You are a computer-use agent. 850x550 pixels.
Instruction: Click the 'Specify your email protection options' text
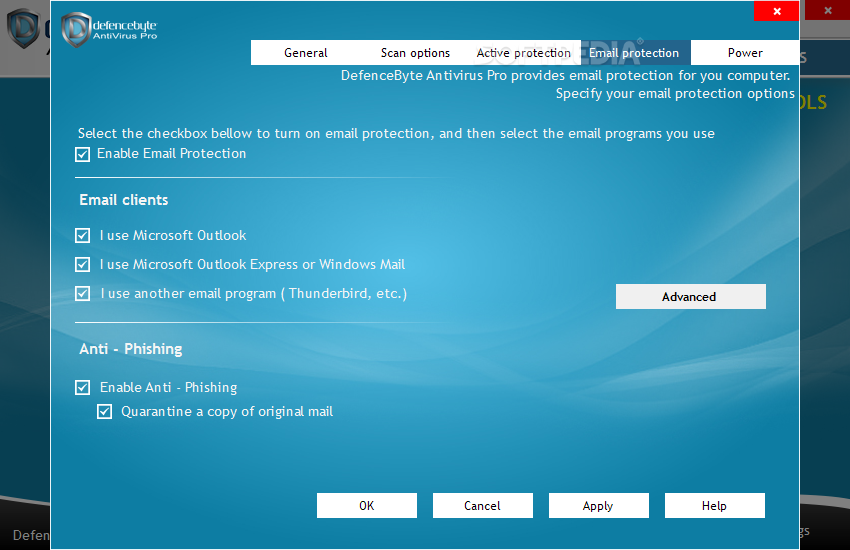pos(675,94)
